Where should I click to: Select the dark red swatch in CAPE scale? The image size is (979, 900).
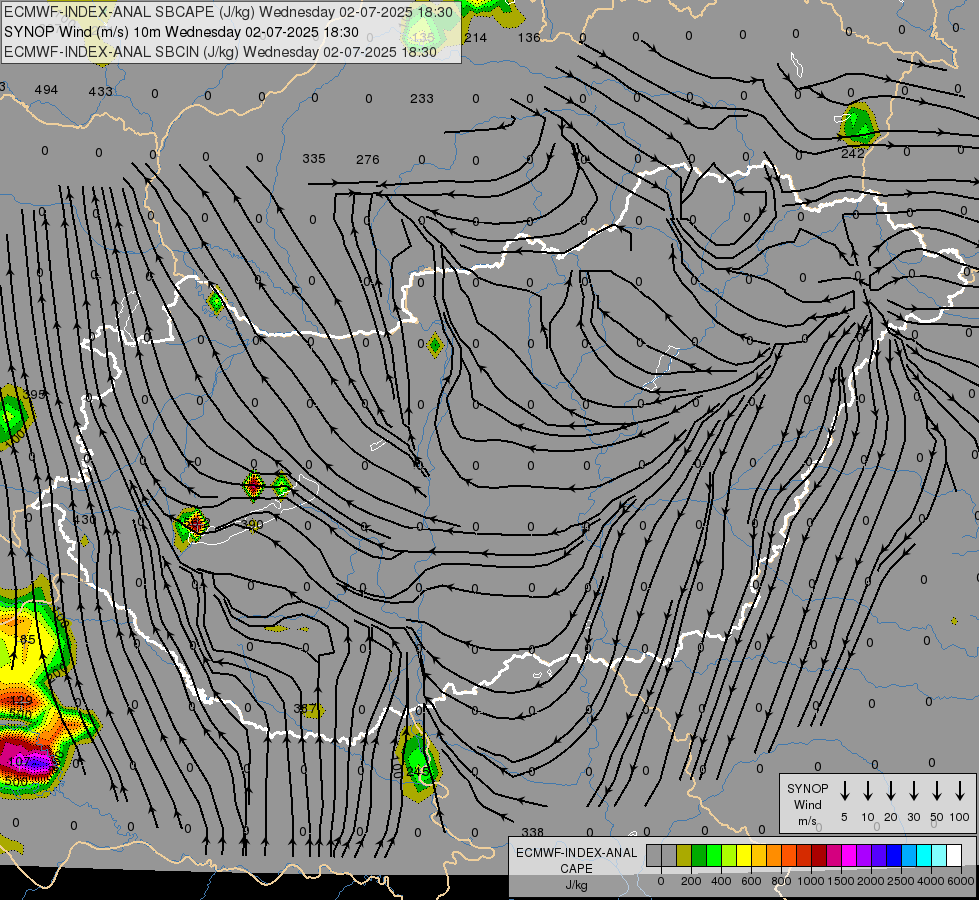pos(819,856)
